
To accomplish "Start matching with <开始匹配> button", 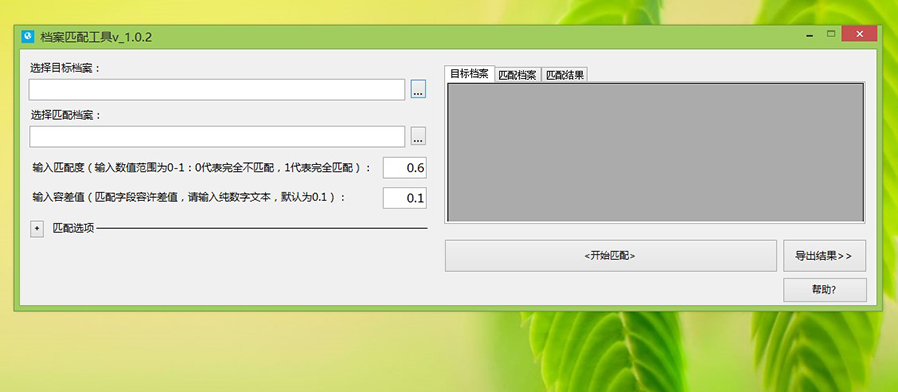I will point(611,256).
